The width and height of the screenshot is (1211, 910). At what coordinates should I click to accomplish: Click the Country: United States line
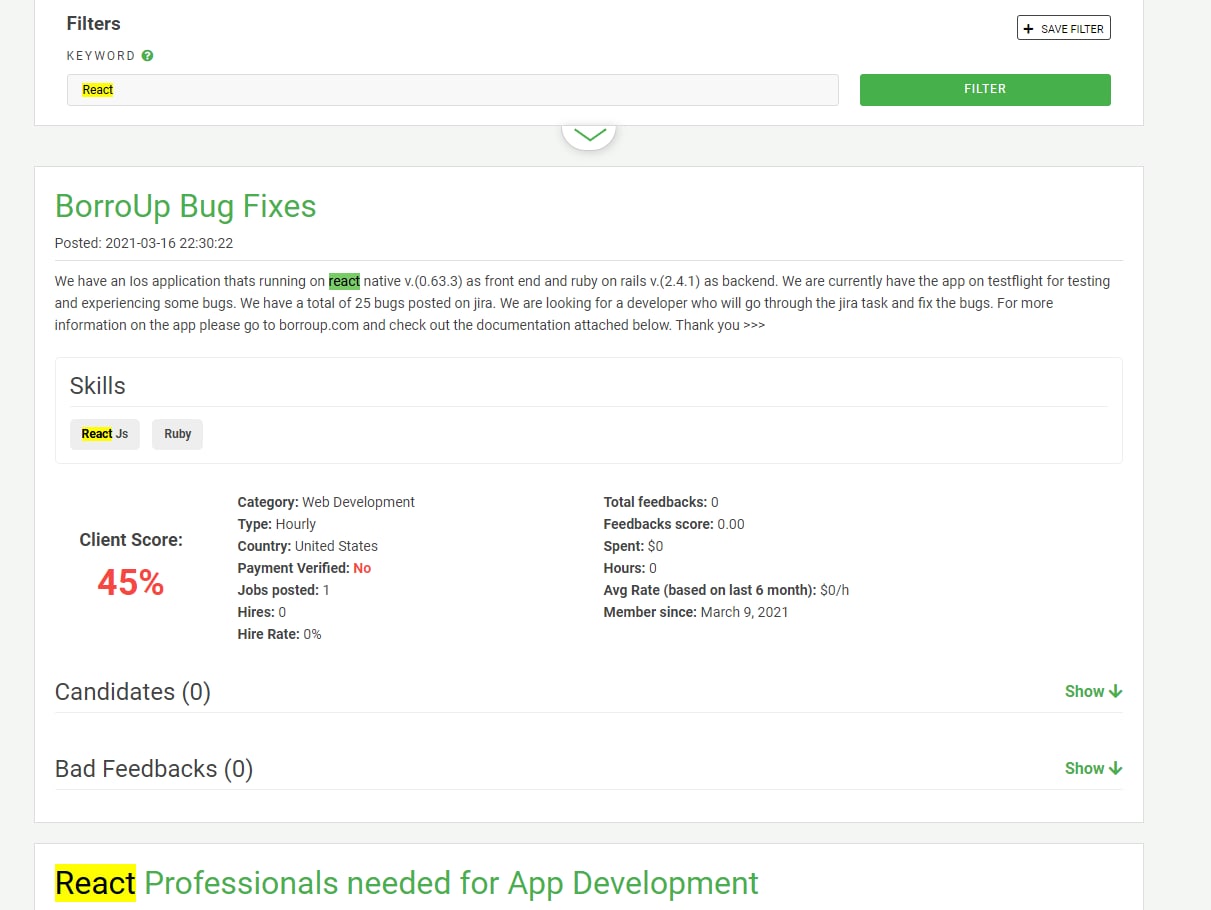308,546
